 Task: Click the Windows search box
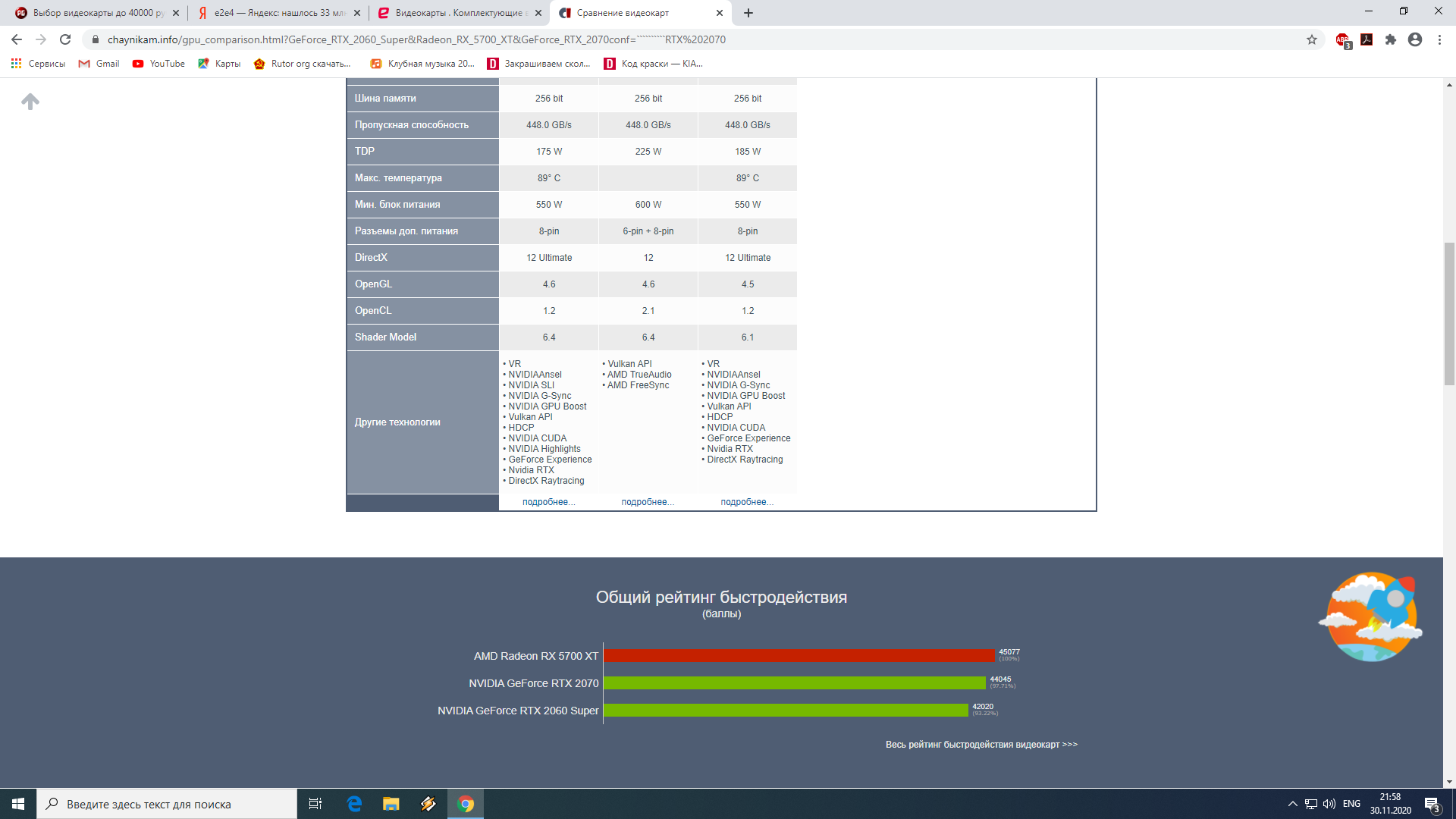(x=167, y=804)
